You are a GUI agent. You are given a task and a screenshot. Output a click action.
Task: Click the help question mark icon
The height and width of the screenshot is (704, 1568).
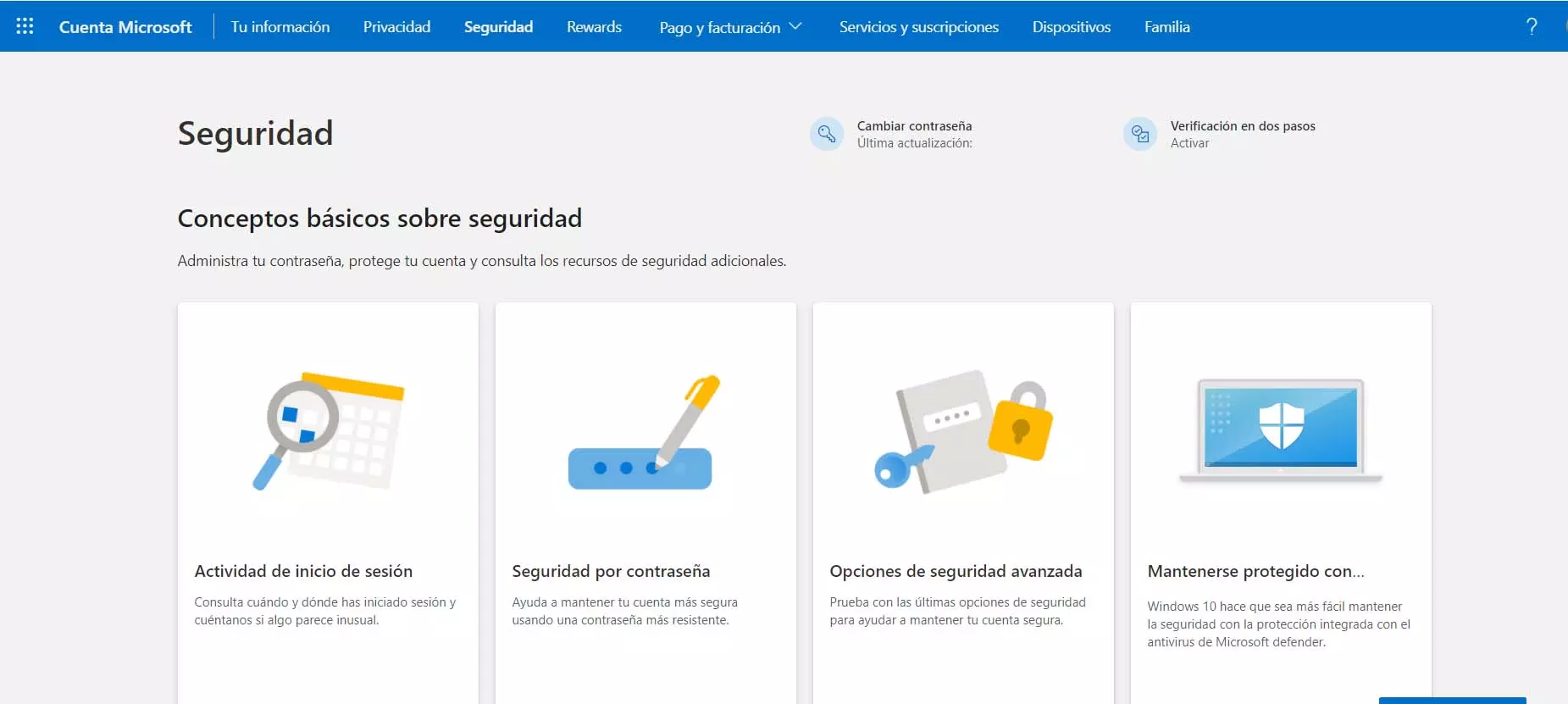click(1531, 26)
